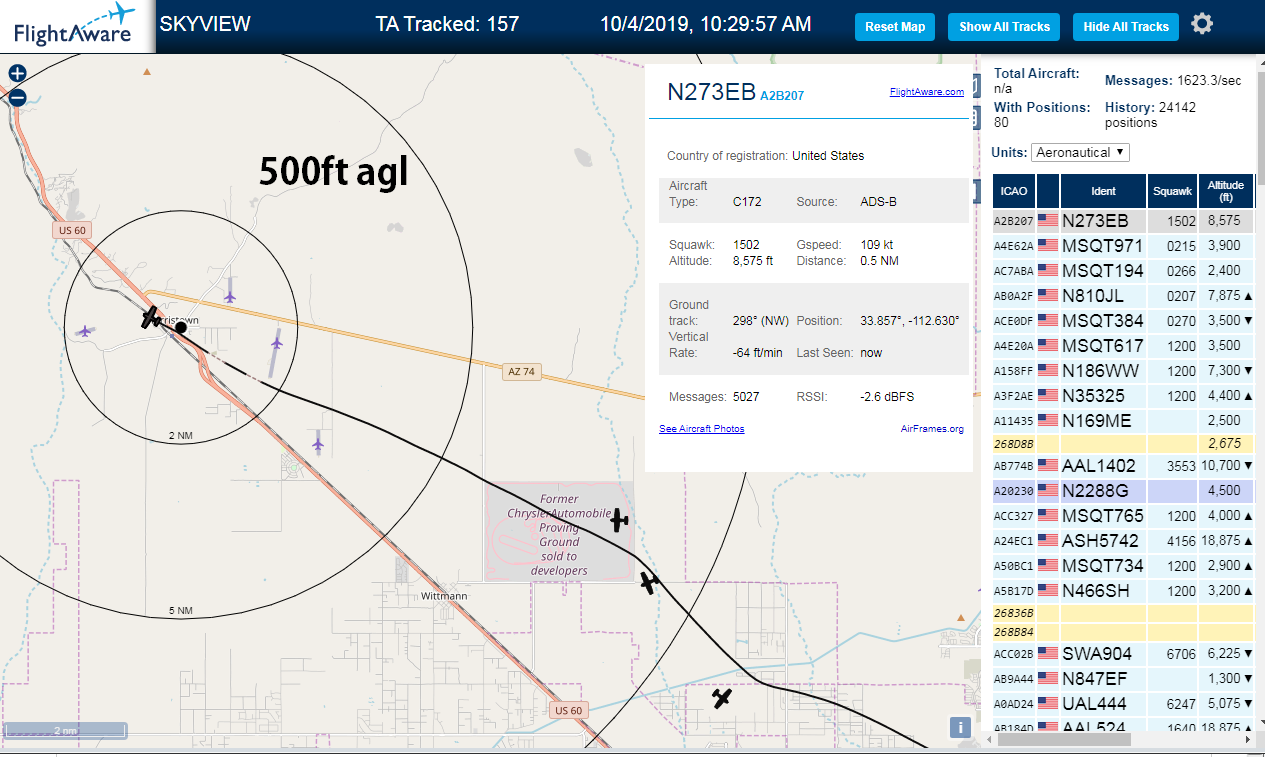Open AirFrames.org link
The width and height of the screenshot is (1265, 757).
932,429
